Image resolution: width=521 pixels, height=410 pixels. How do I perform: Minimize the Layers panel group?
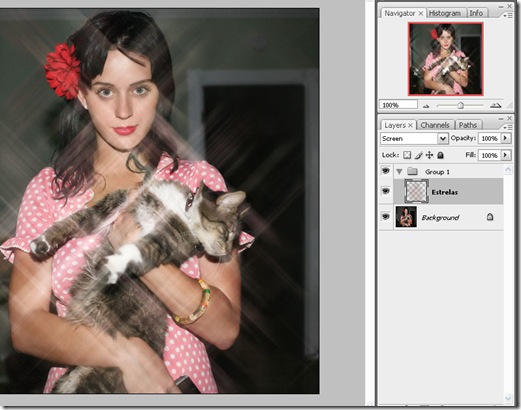point(501,118)
